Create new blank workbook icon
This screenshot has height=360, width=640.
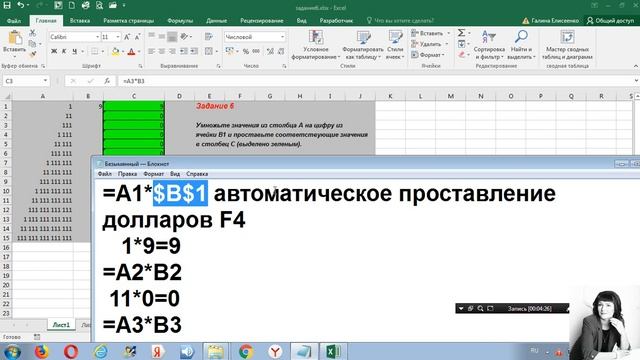coord(71,5)
